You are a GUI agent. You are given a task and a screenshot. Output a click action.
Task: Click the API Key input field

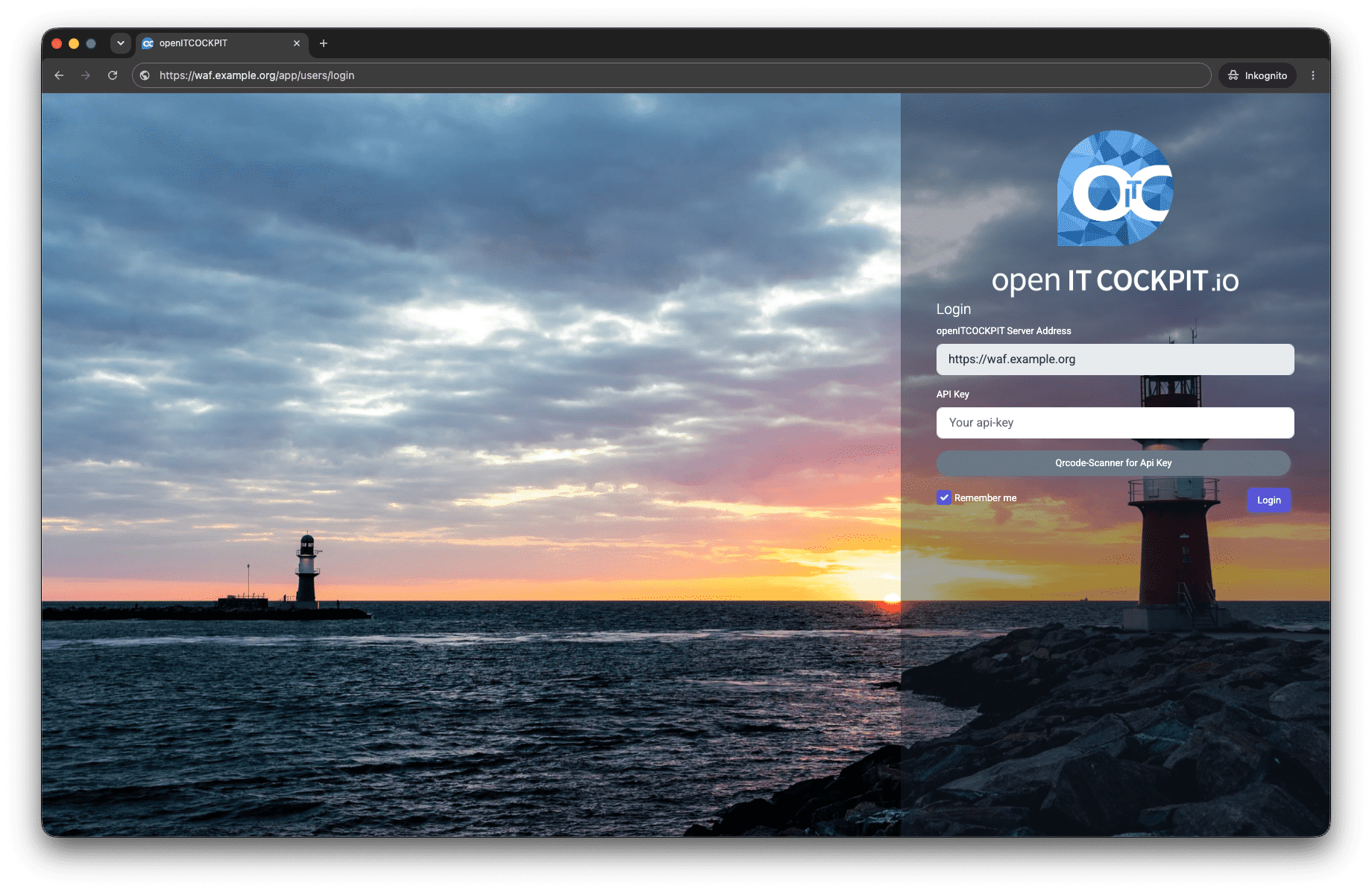pyautogui.click(x=1115, y=423)
